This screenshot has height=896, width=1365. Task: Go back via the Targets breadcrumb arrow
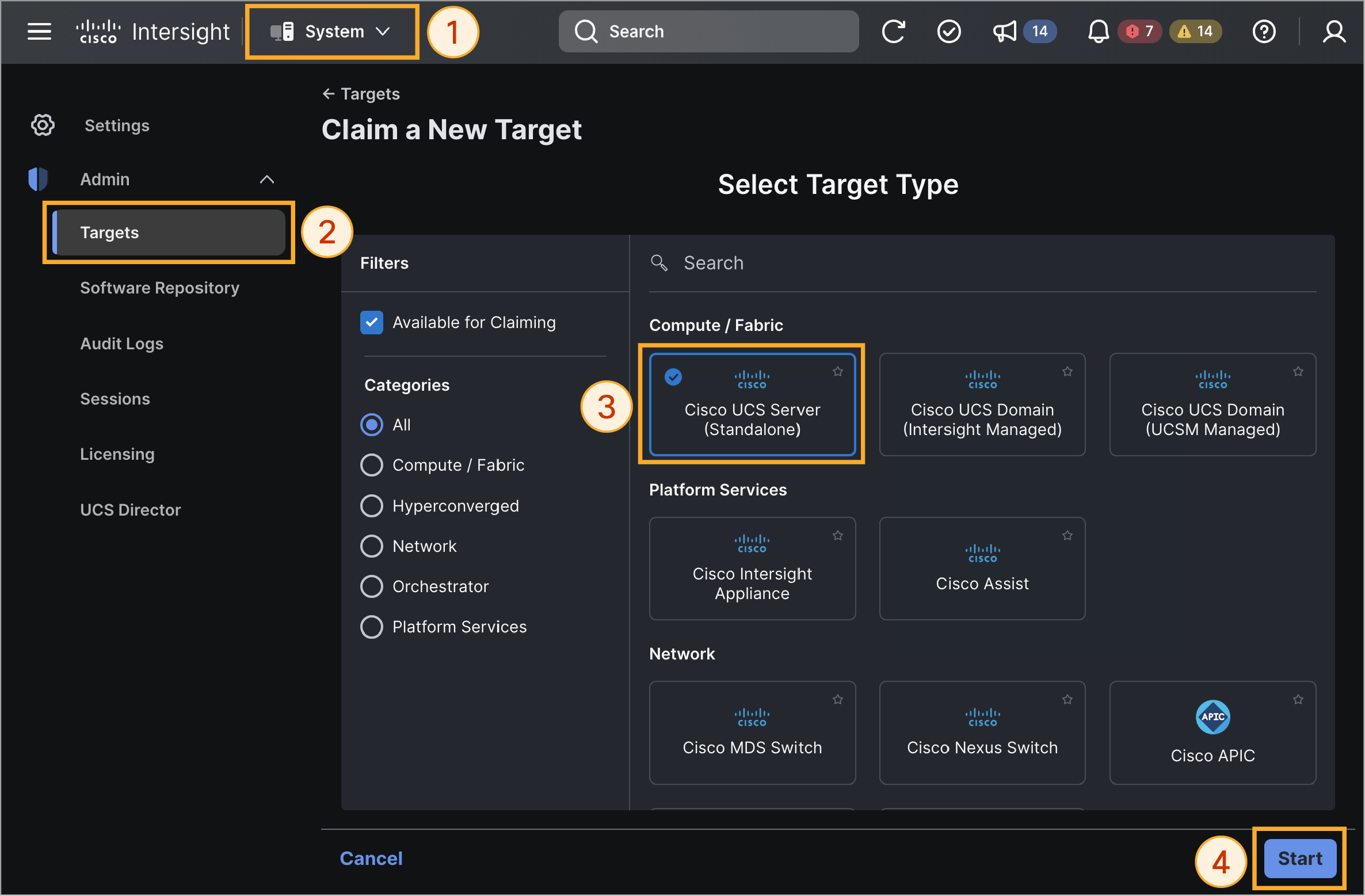[328, 94]
